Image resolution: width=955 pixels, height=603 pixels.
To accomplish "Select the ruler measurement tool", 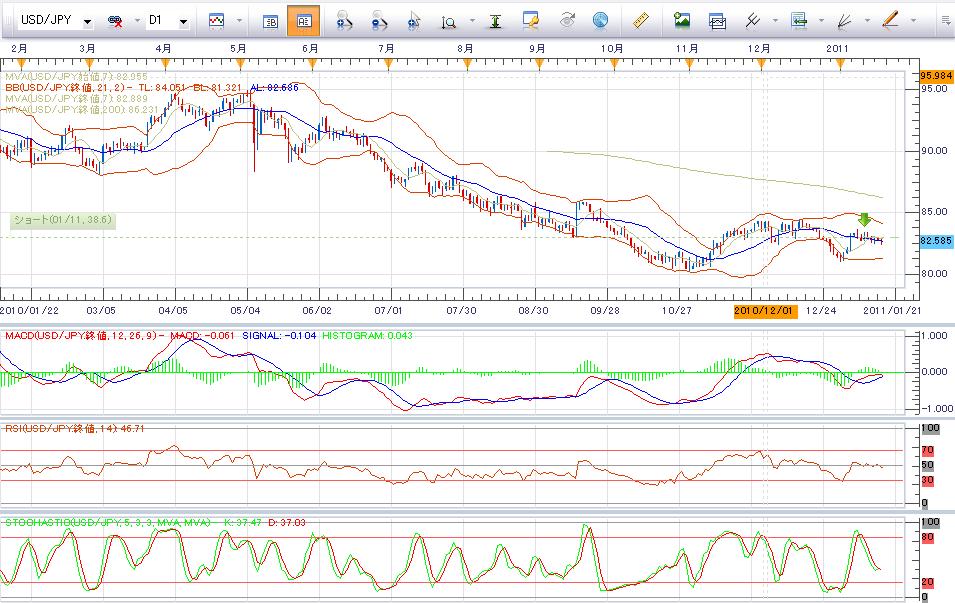I will click(641, 20).
